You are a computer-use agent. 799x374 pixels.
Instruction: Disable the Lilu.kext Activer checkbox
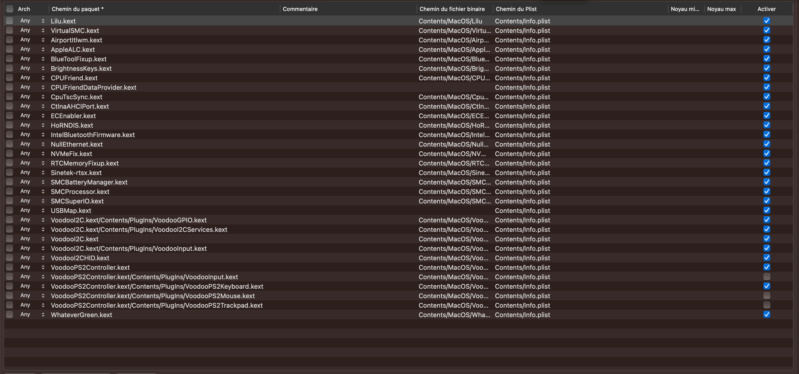pyautogui.click(x=766, y=21)
